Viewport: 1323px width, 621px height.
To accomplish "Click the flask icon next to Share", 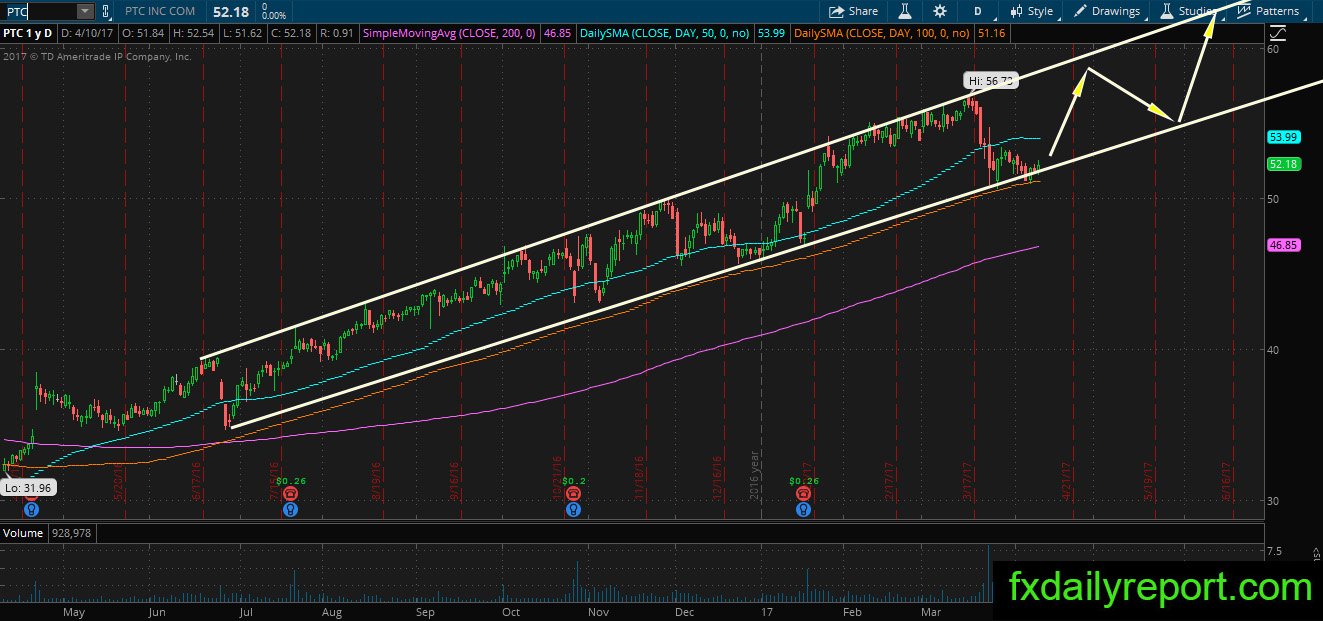I will [x=904, y=11].
